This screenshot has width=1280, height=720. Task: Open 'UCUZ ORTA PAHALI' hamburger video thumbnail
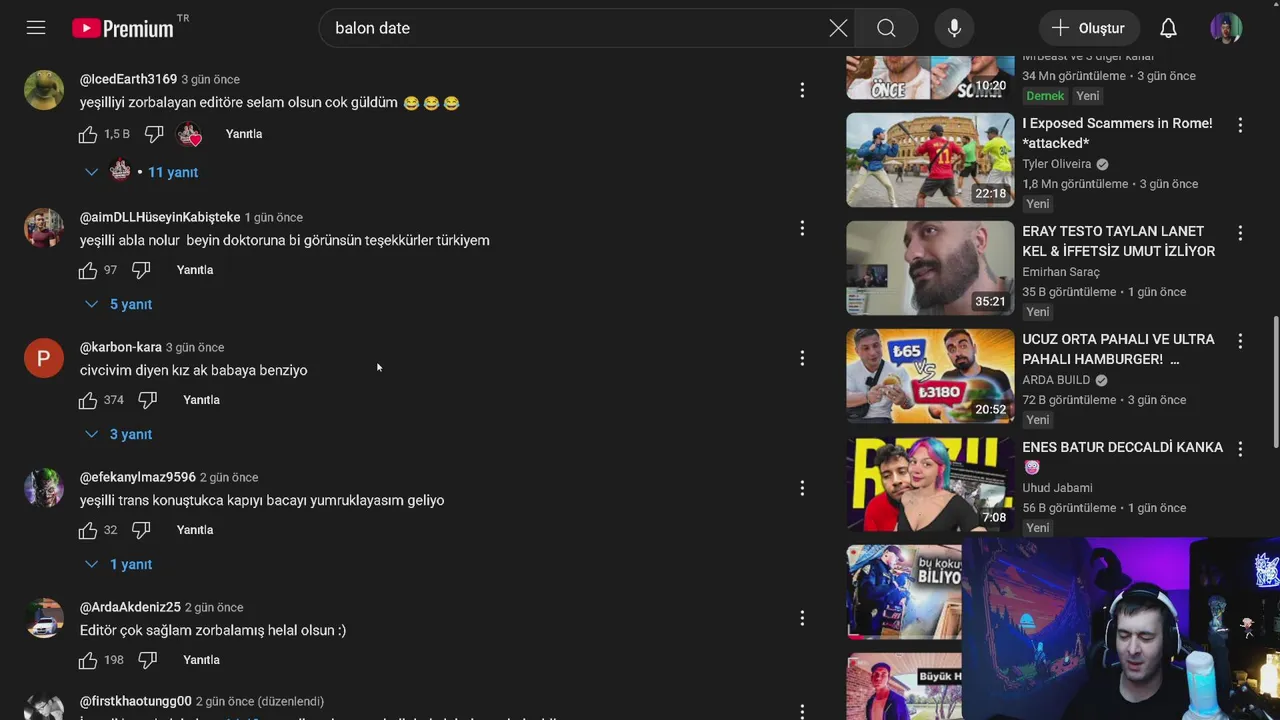tap(930, 376)
